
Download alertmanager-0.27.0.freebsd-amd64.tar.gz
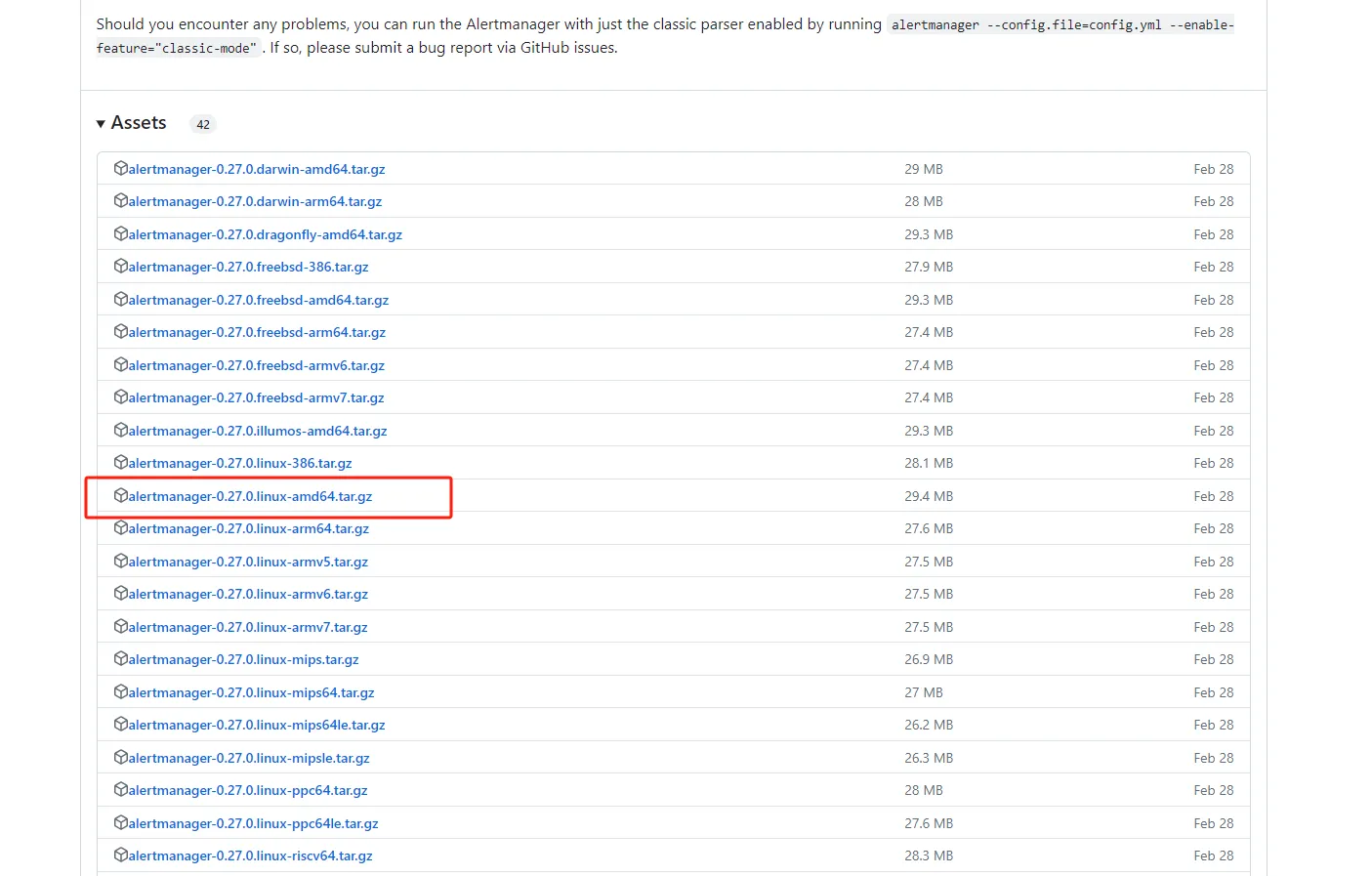pyautogui.click(x=259, y=300)
